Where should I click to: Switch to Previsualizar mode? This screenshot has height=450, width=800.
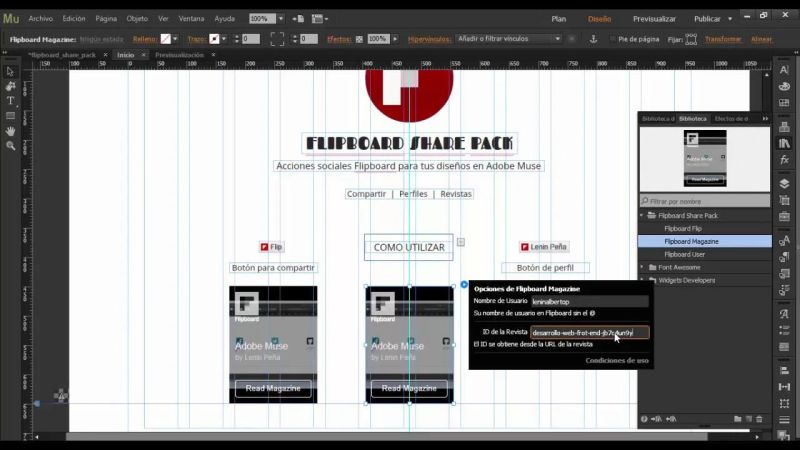654,19
